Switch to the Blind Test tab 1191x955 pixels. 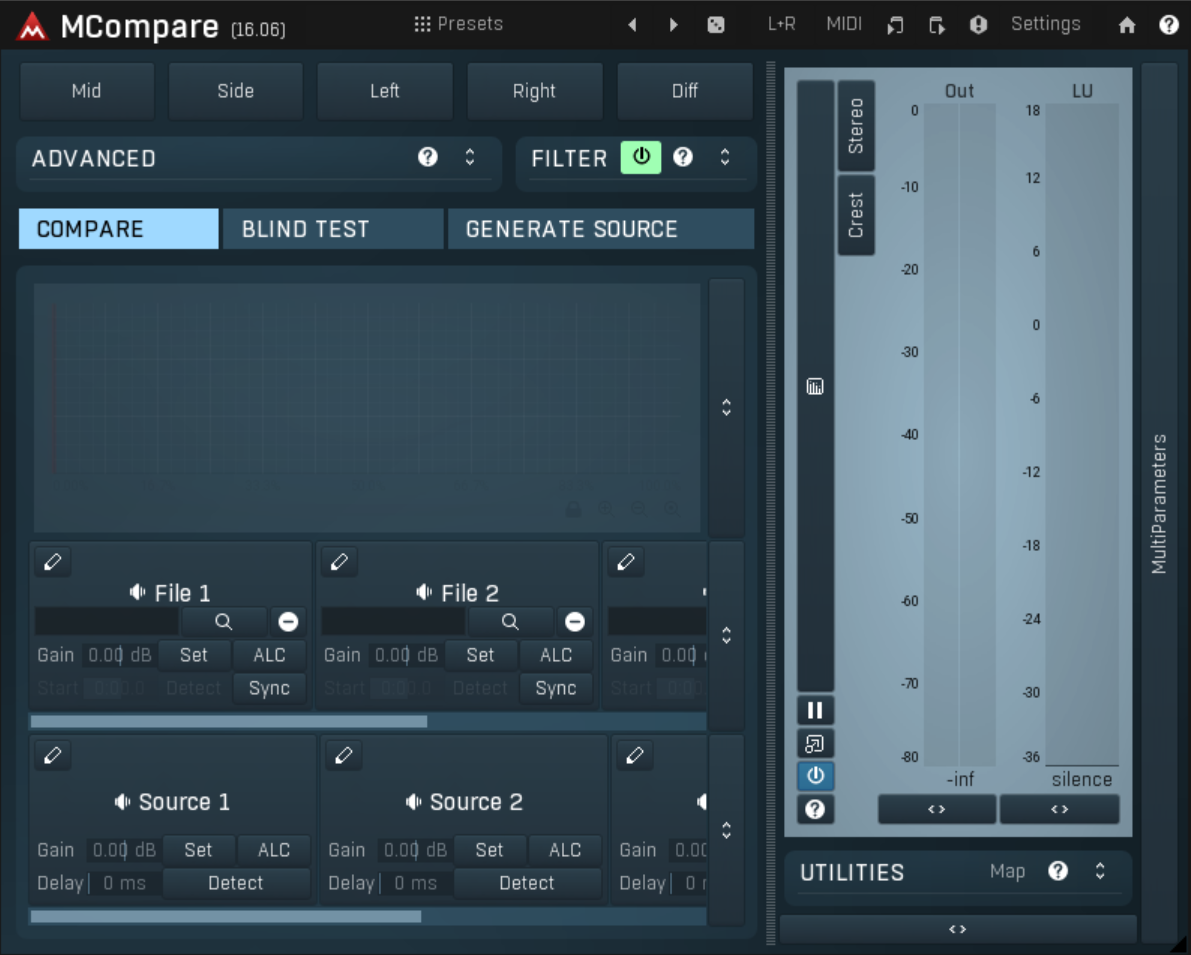point(333,229)
